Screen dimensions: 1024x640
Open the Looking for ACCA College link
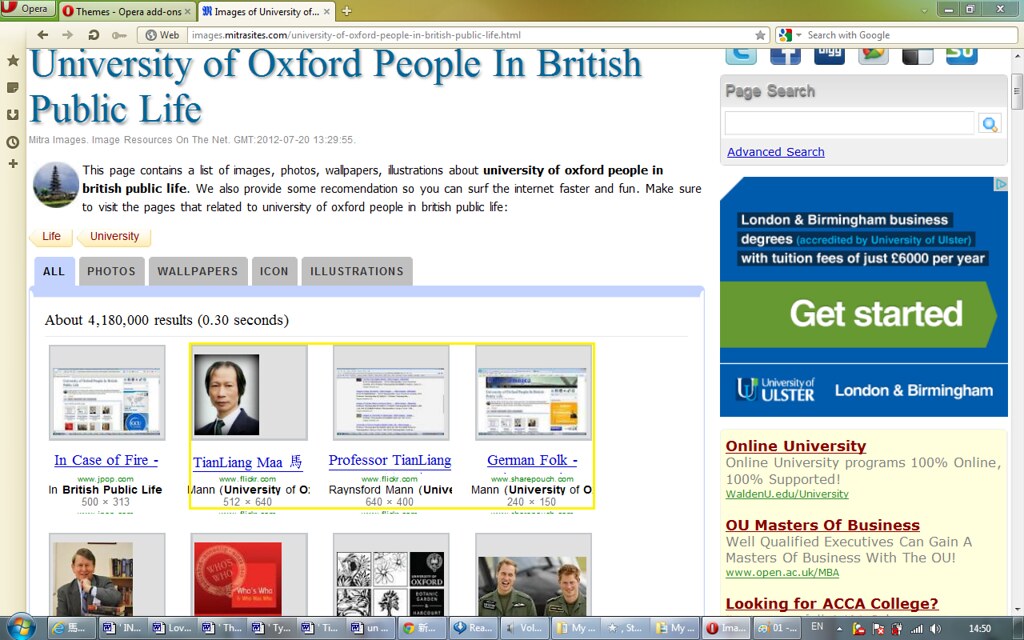(x=832, y=603)
